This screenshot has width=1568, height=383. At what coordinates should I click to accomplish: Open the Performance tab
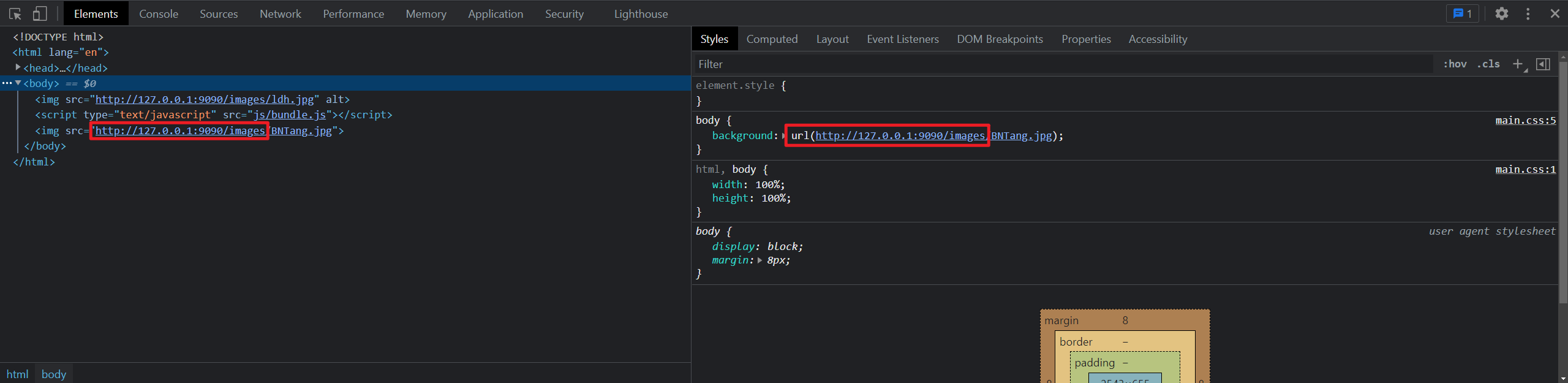pyautogui.click(x=353, y=13)
